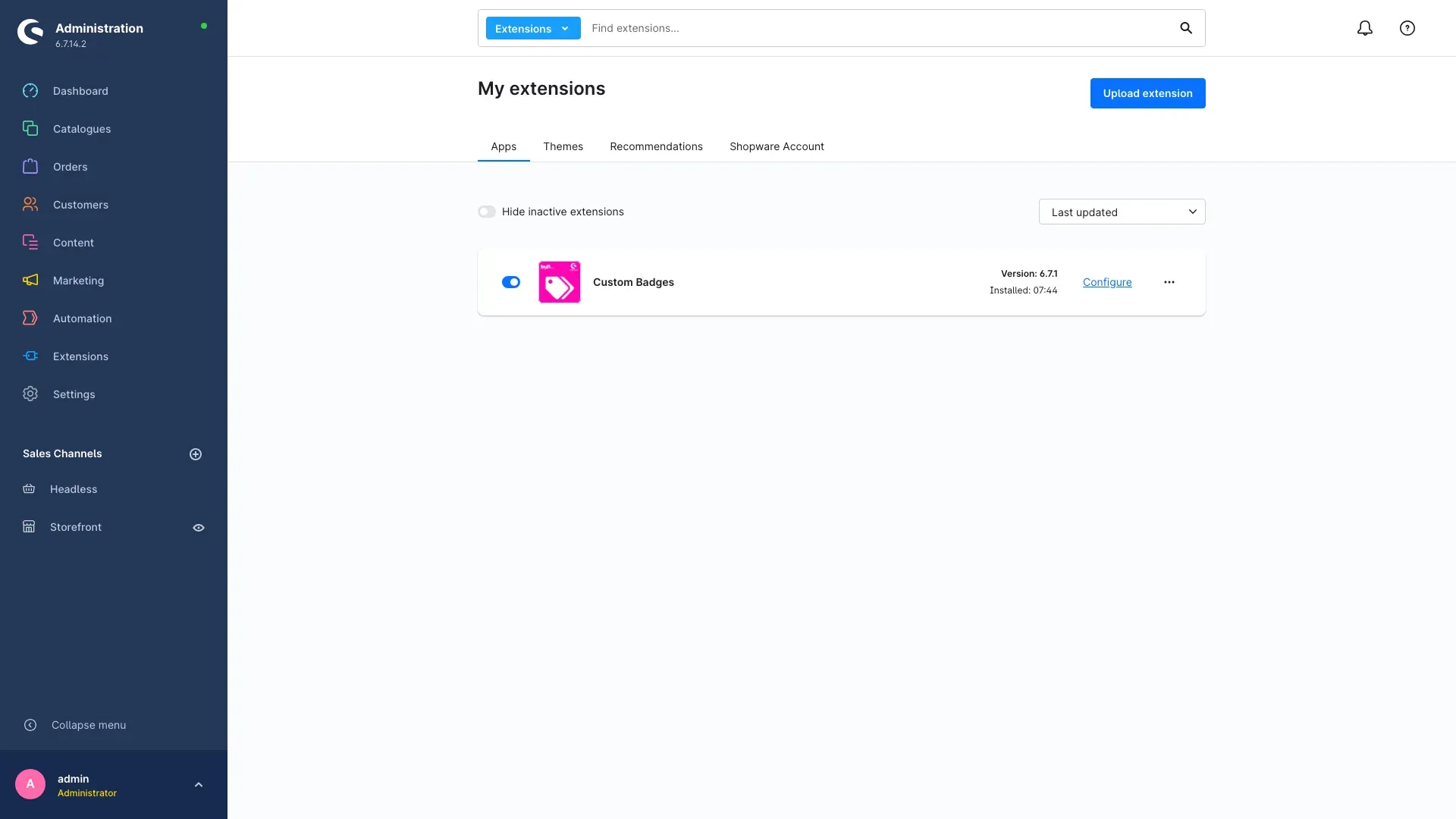Preview Storefront with the eye icon
This screenshot has height=819, width=1456.
199,528
